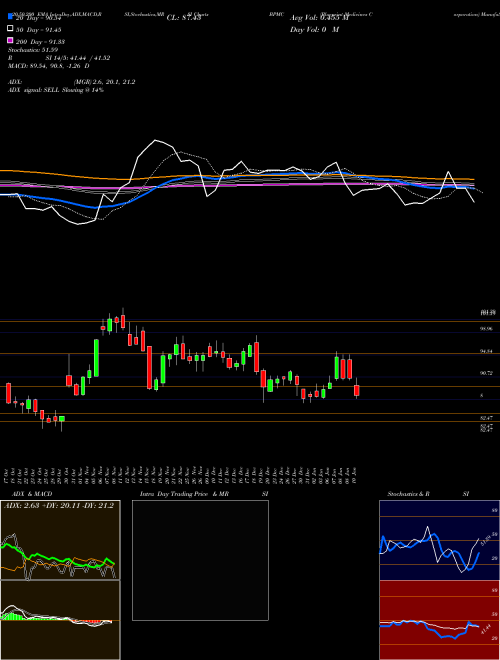Open the MACD histogram chart thumbnail

click(x=60, y=620)
